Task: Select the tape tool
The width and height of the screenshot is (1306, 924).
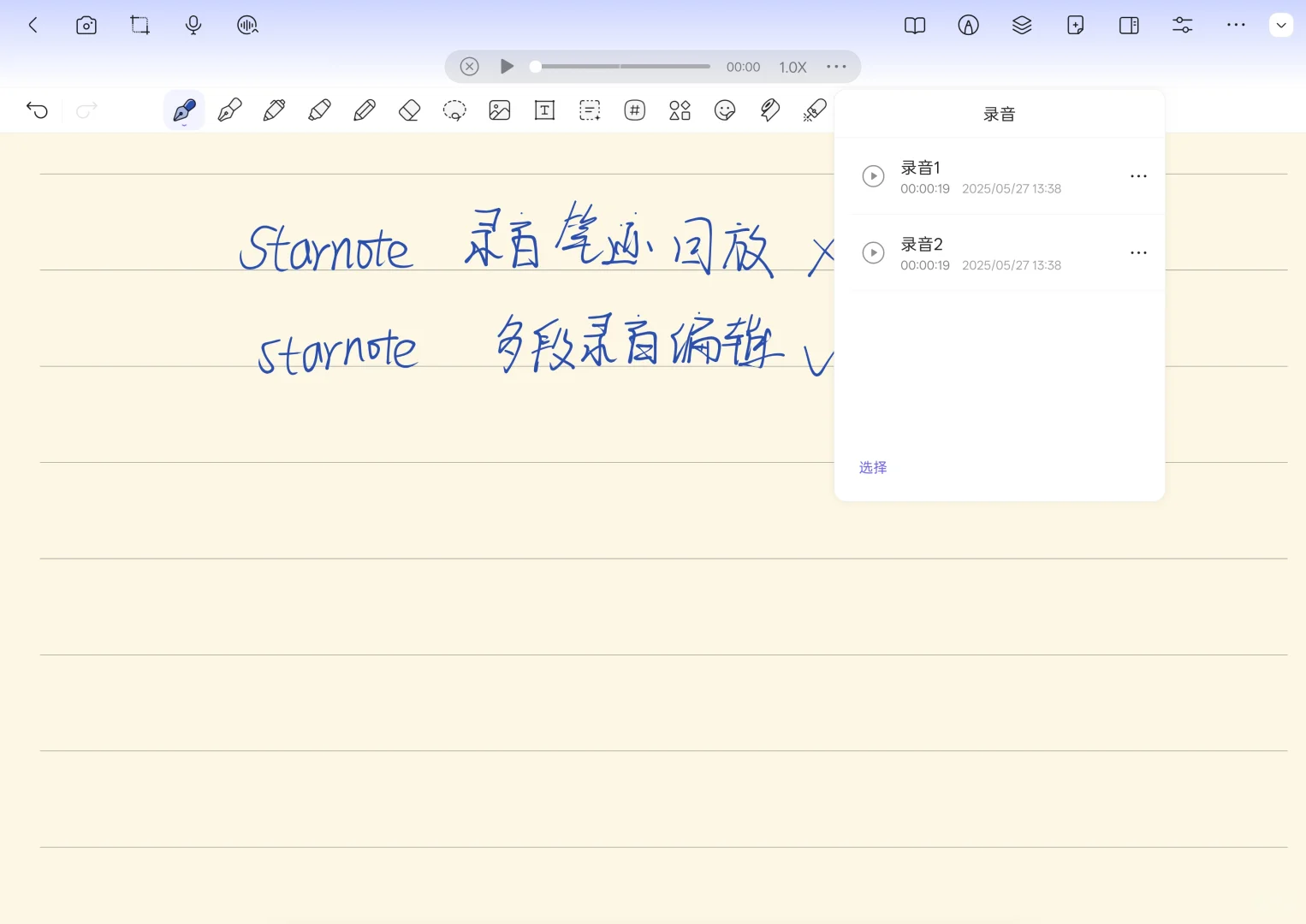Action: [x=770, y=110]
